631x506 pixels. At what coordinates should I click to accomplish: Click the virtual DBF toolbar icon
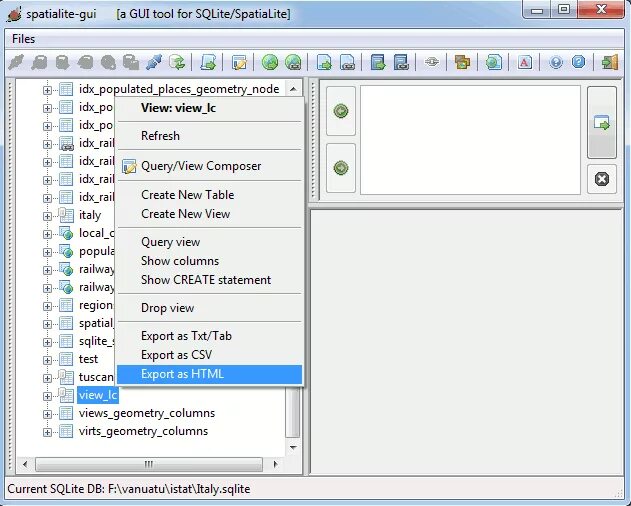[401, 62]
